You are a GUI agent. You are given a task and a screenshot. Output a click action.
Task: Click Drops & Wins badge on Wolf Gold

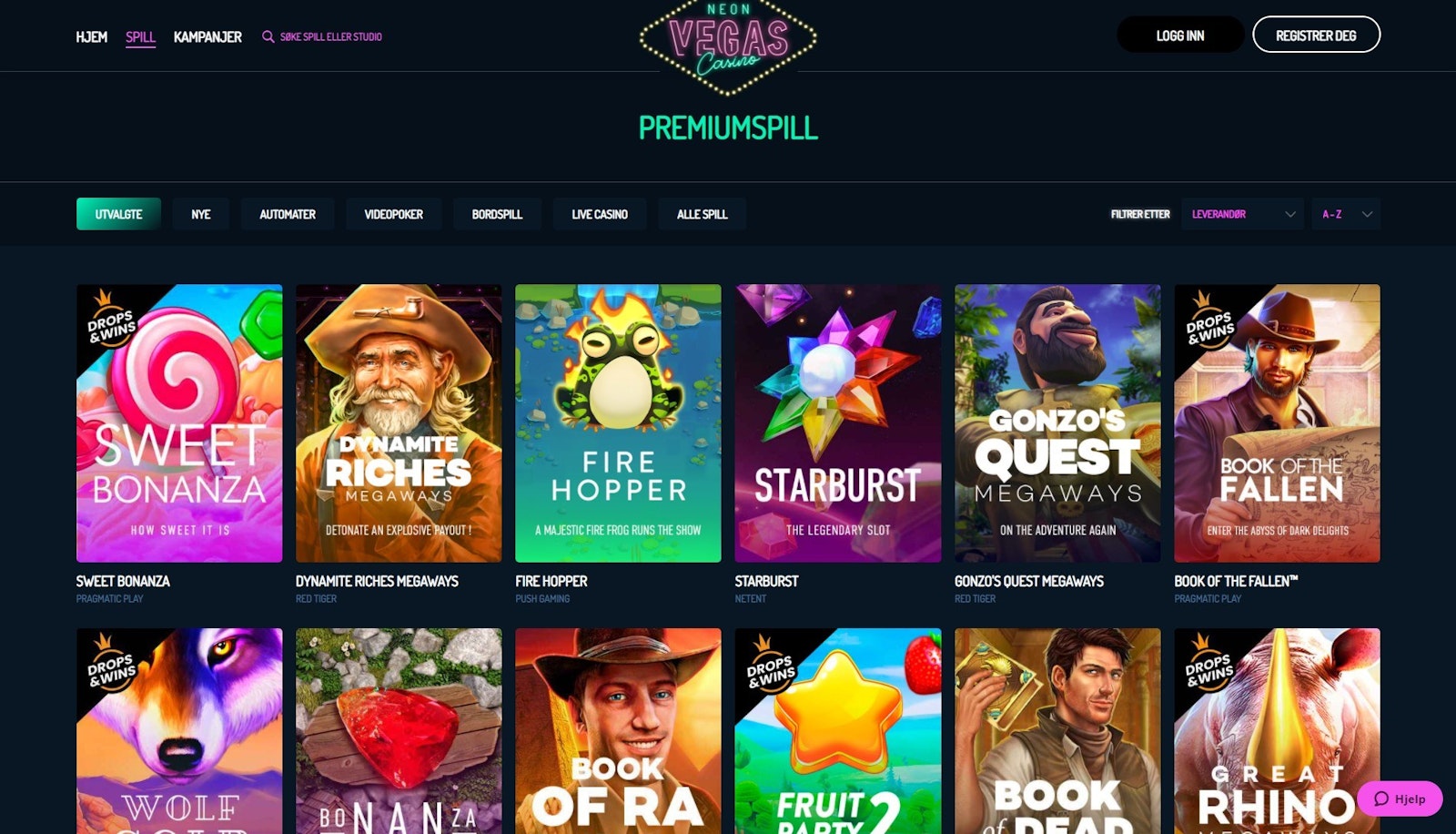111,663
